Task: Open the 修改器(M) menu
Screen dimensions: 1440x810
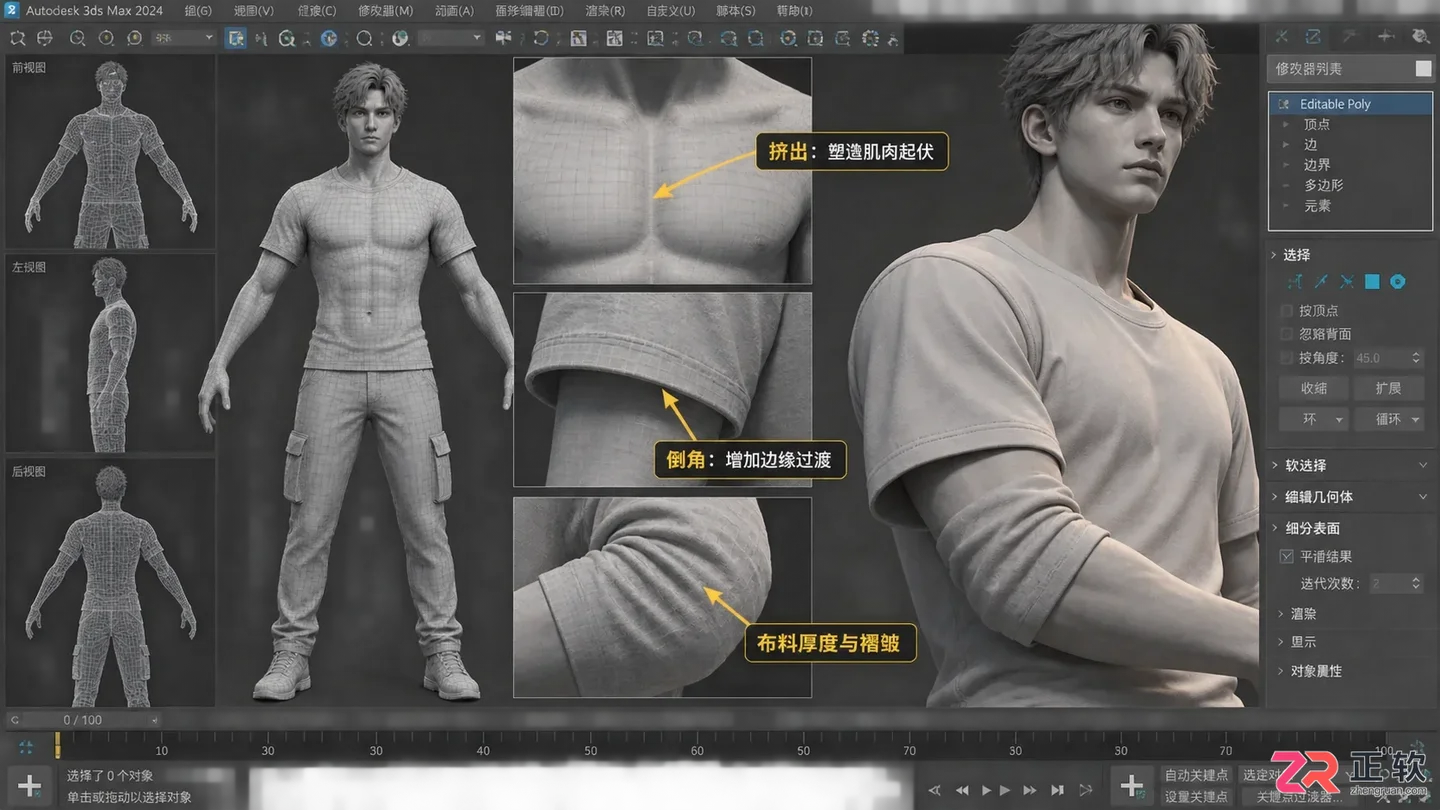Action: [385, 11]
